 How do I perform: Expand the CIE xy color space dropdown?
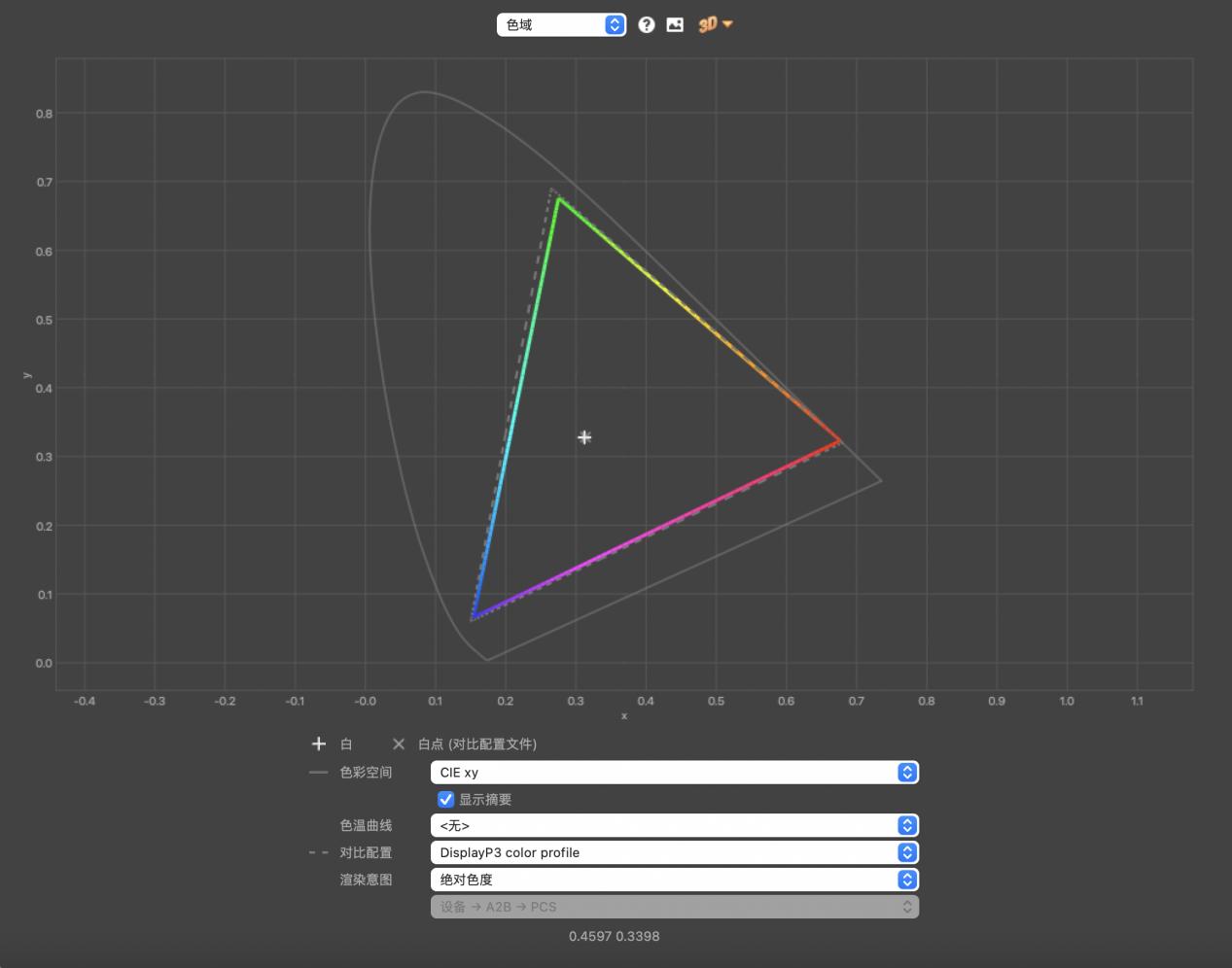point(674,773)
